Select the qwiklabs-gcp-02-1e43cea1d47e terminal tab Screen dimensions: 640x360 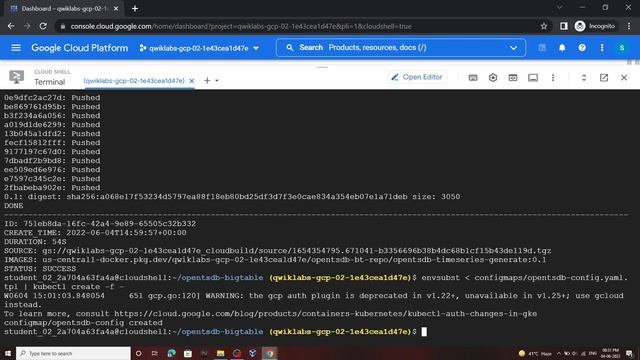coord(134,81)
